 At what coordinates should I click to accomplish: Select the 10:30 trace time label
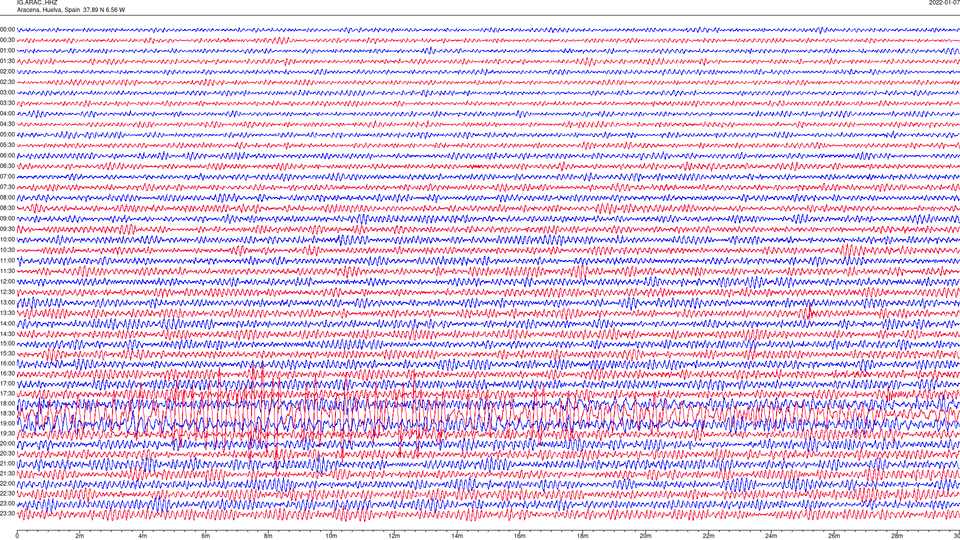tap(8, 250)
